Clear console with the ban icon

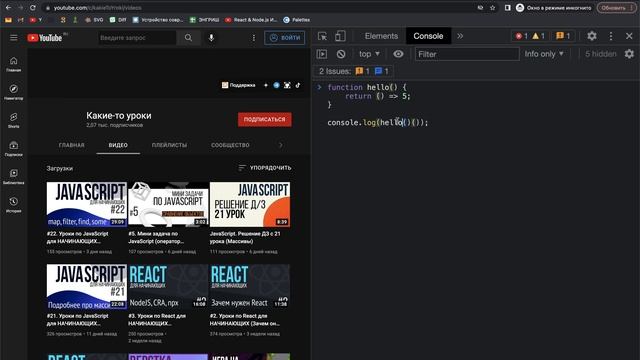pyautogui.click(x=341, y=54)
